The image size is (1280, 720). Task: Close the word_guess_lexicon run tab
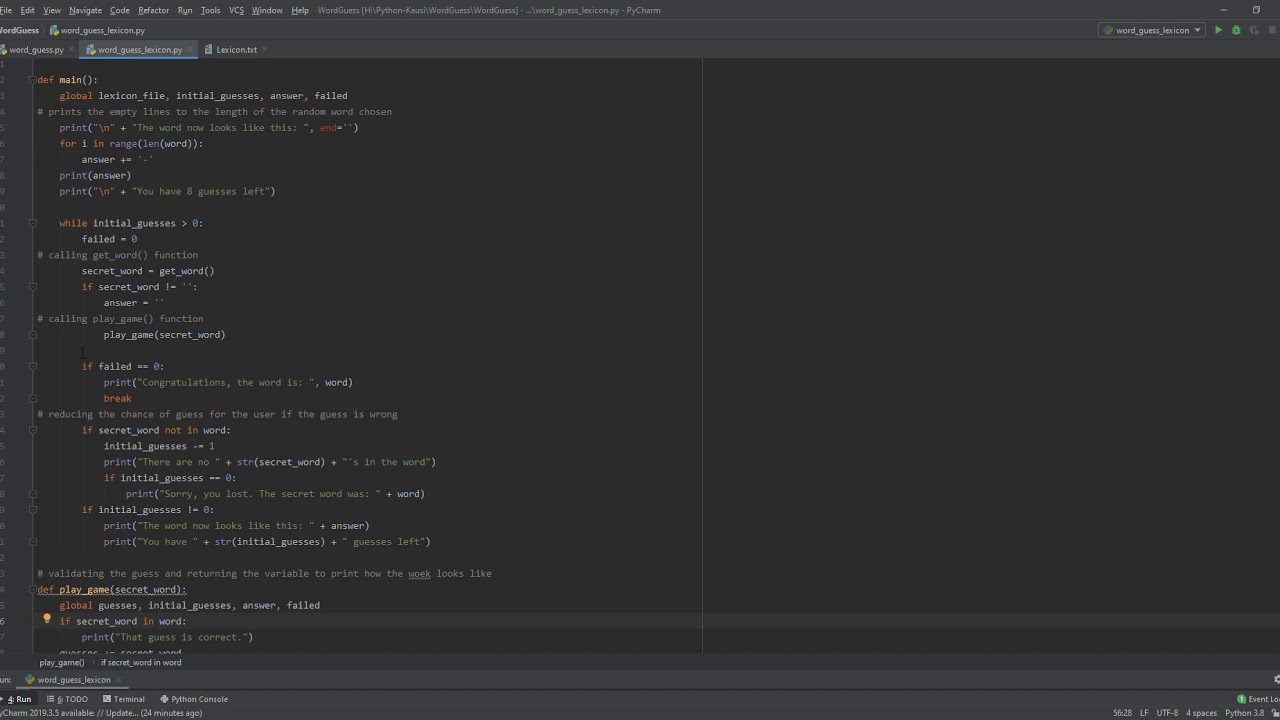120,680
